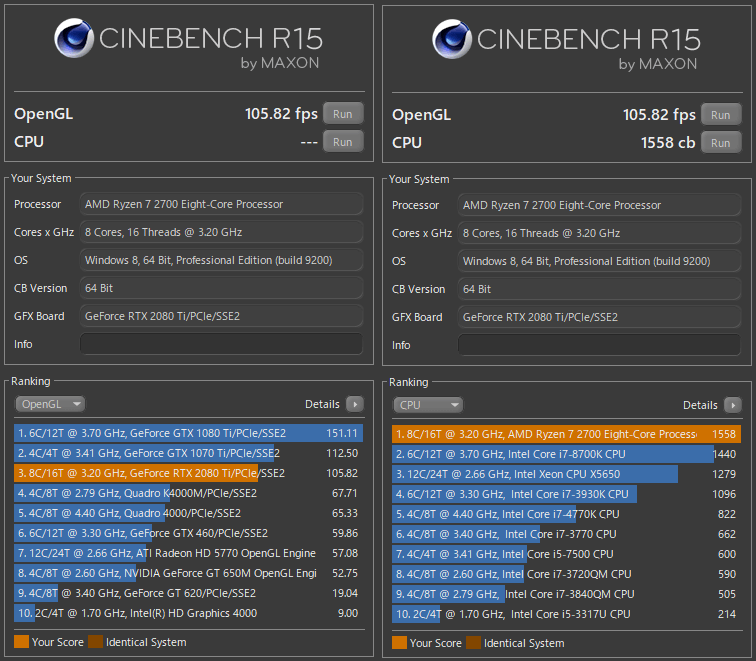Run CPU test in left Cinebench window
This screenshot has width=756, height=661.
click(343, 142)
